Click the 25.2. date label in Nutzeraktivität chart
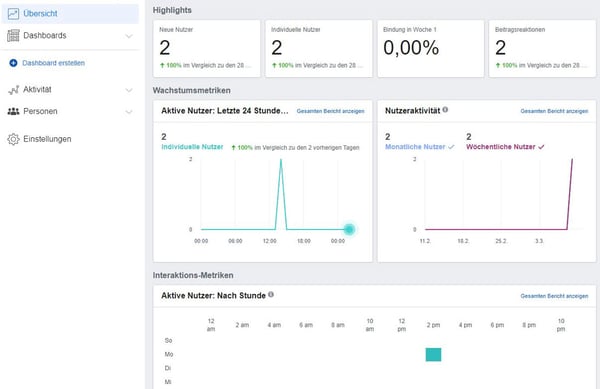Viewport: 600px width, 389px height. pyautogui.click(x=501, y=241)
